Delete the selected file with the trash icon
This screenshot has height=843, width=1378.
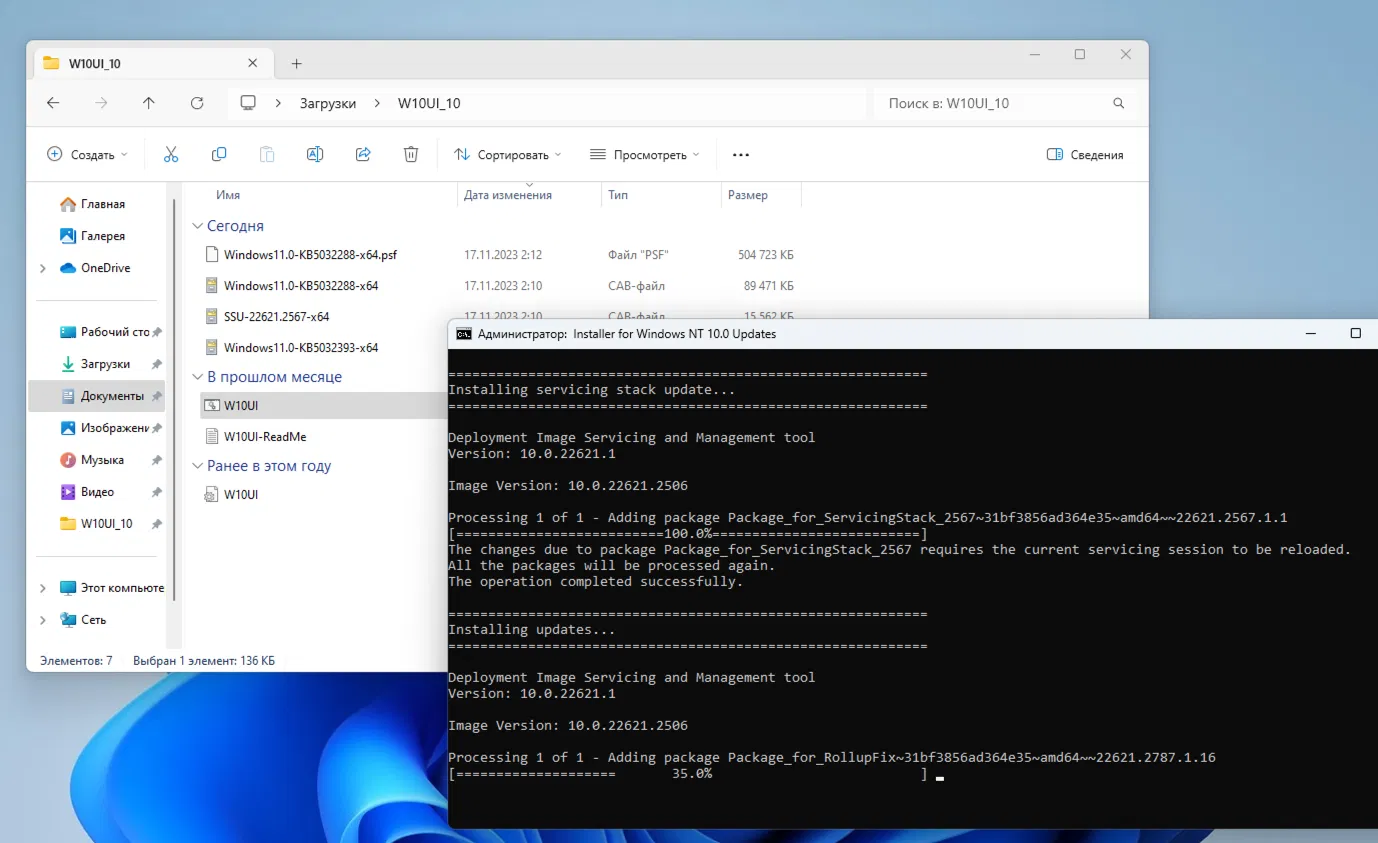point(411,154)
